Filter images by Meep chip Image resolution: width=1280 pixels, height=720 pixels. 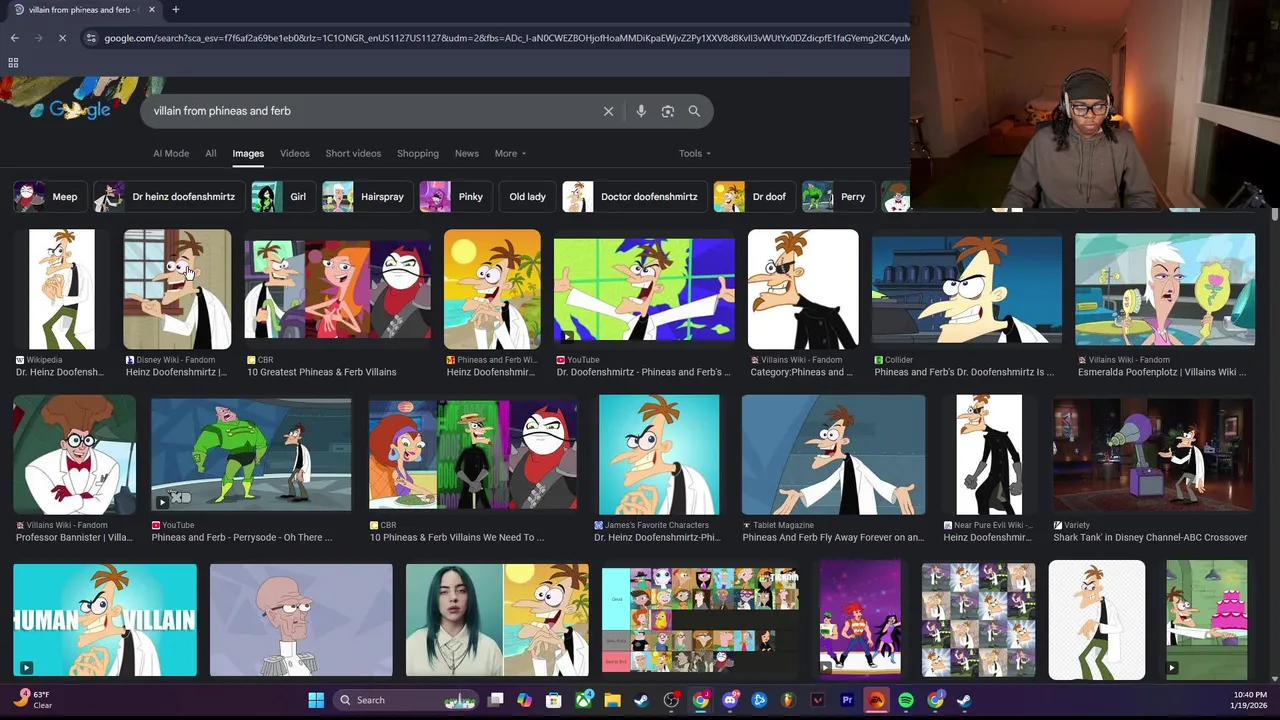pyautogui.click(x=49, y=197)
